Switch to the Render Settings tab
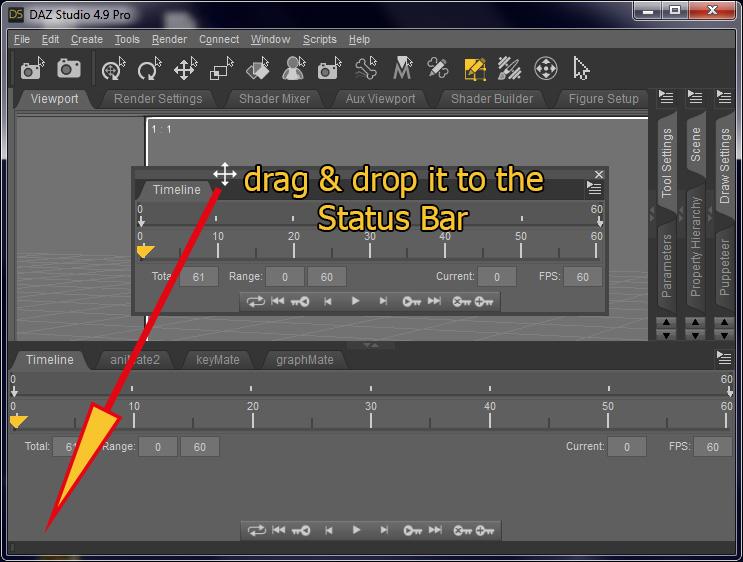 click(158, 99)
